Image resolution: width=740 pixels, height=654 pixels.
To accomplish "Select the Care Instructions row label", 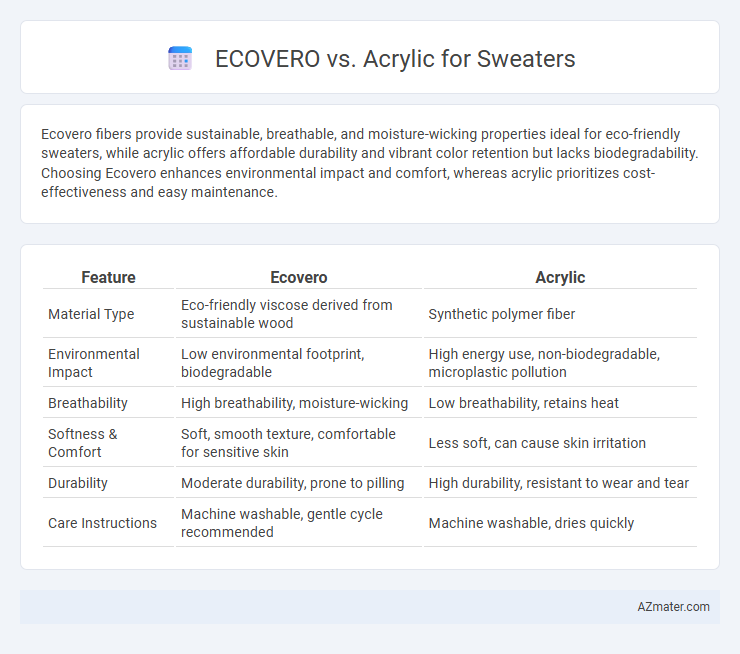I will tap(102, 523).
